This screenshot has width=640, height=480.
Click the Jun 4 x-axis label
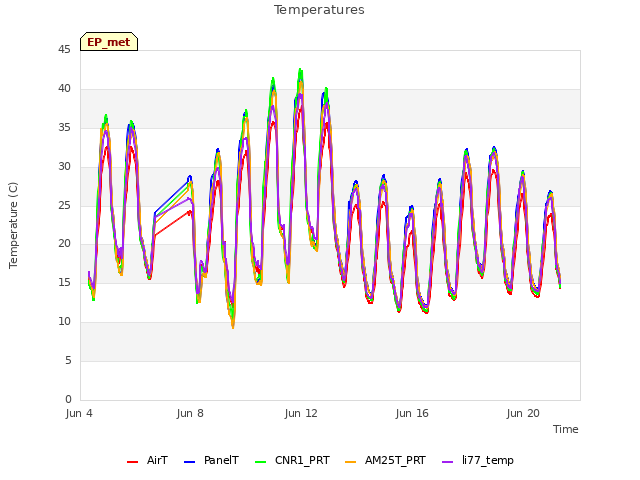79,413
